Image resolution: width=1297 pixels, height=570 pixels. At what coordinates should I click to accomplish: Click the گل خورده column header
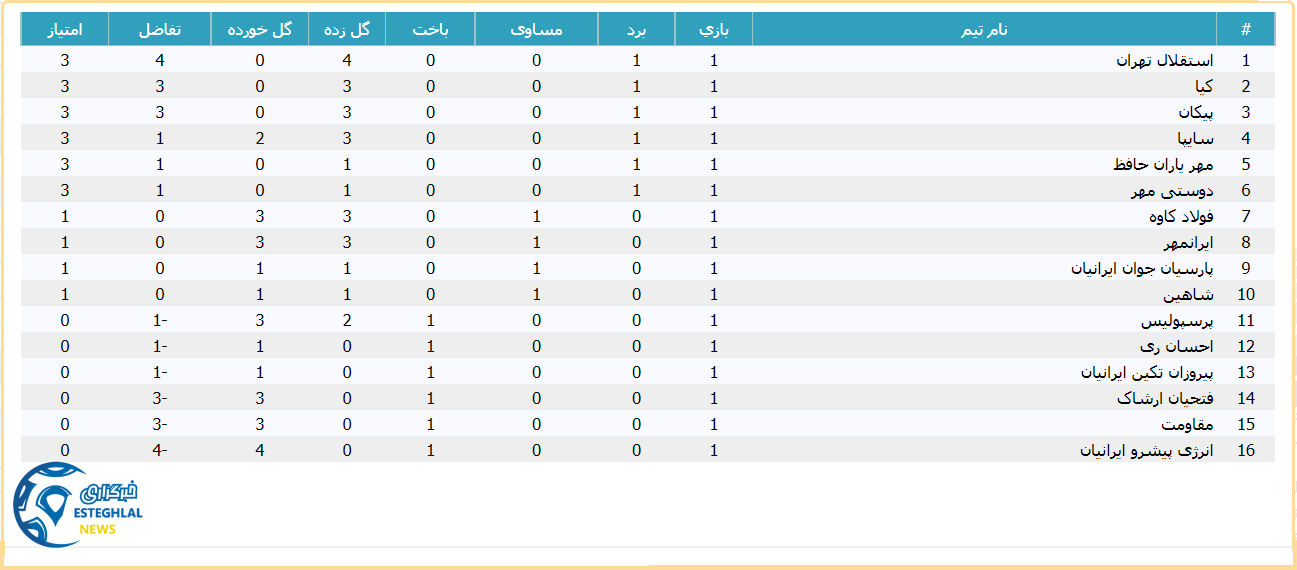(259, 30)
